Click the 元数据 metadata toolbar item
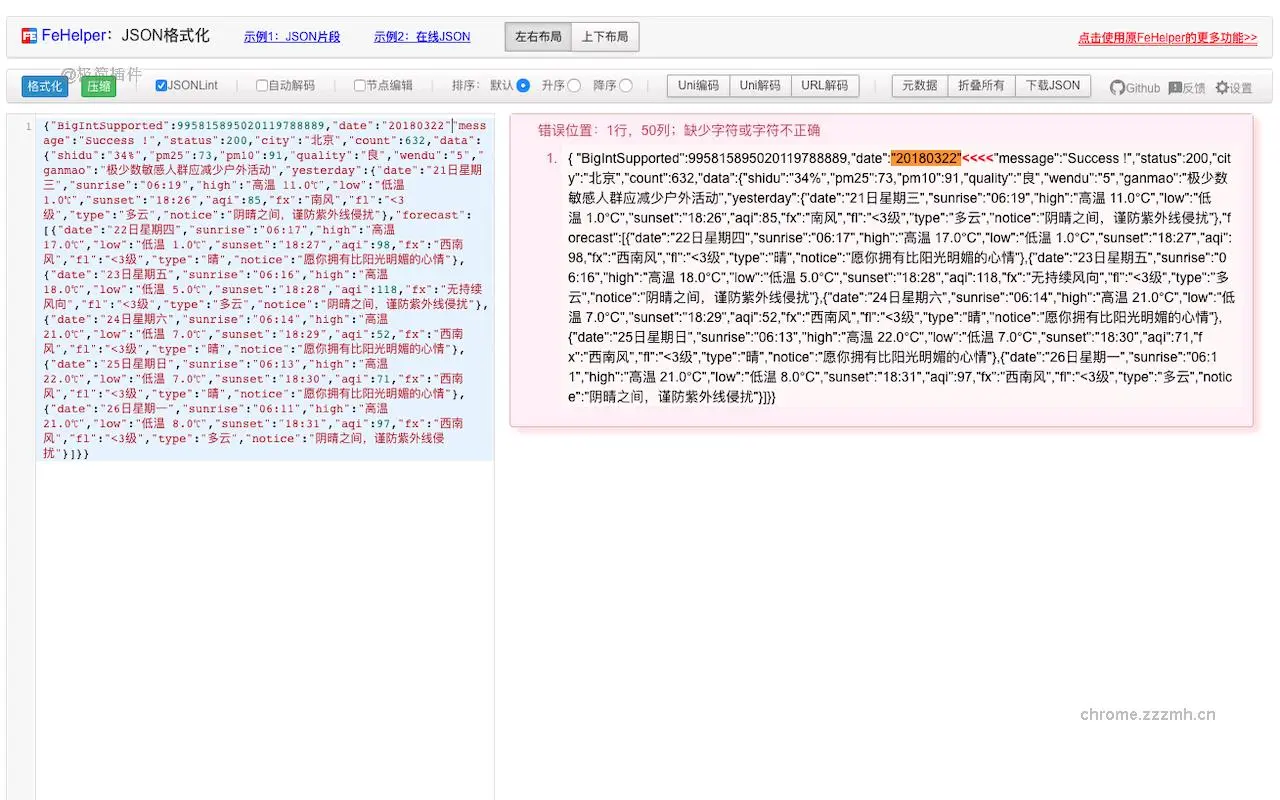The width and height of the screenshot is (1280, 800). [919, 86]
